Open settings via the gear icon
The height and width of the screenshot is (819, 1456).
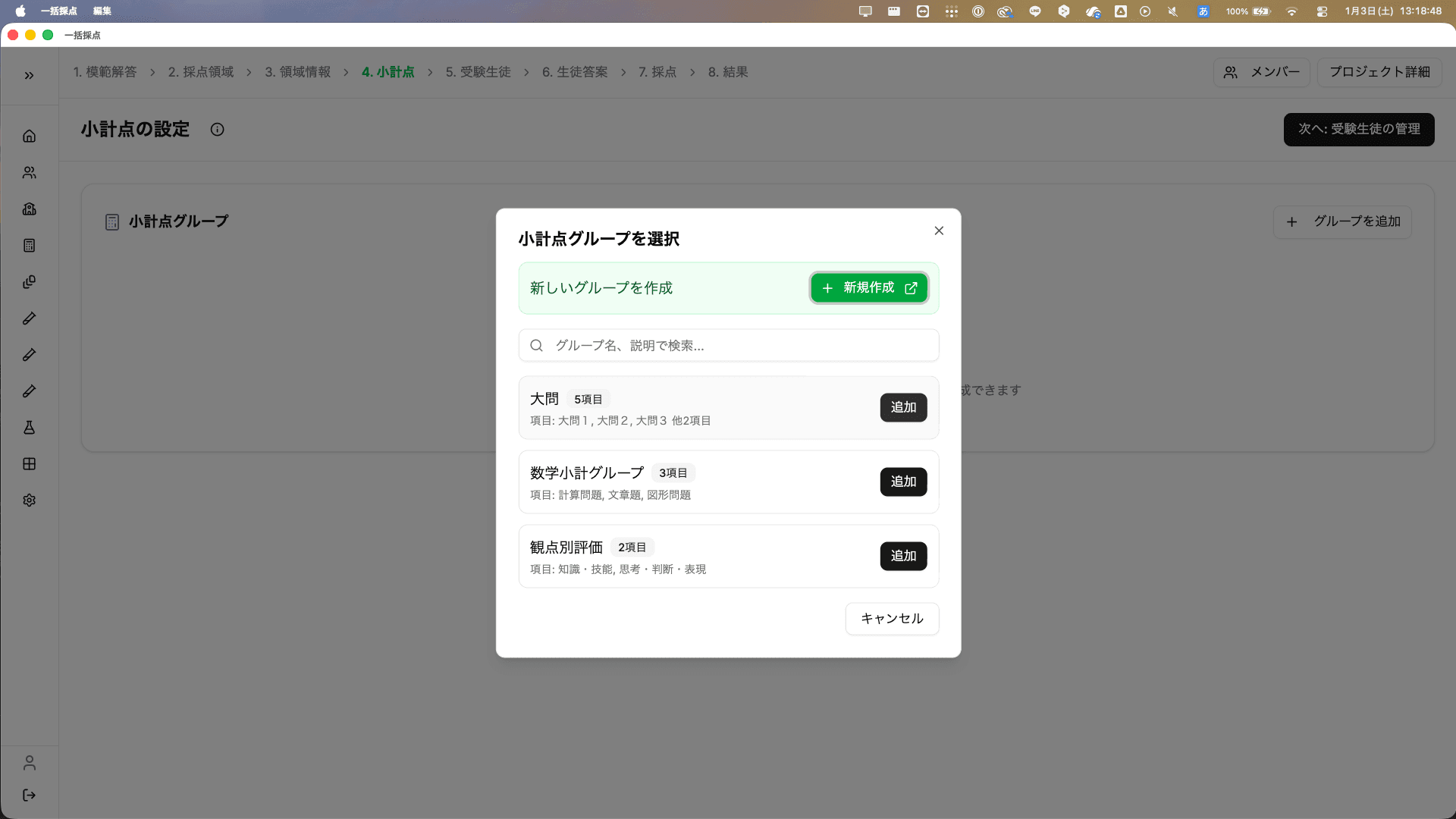[x=29, y=500]
